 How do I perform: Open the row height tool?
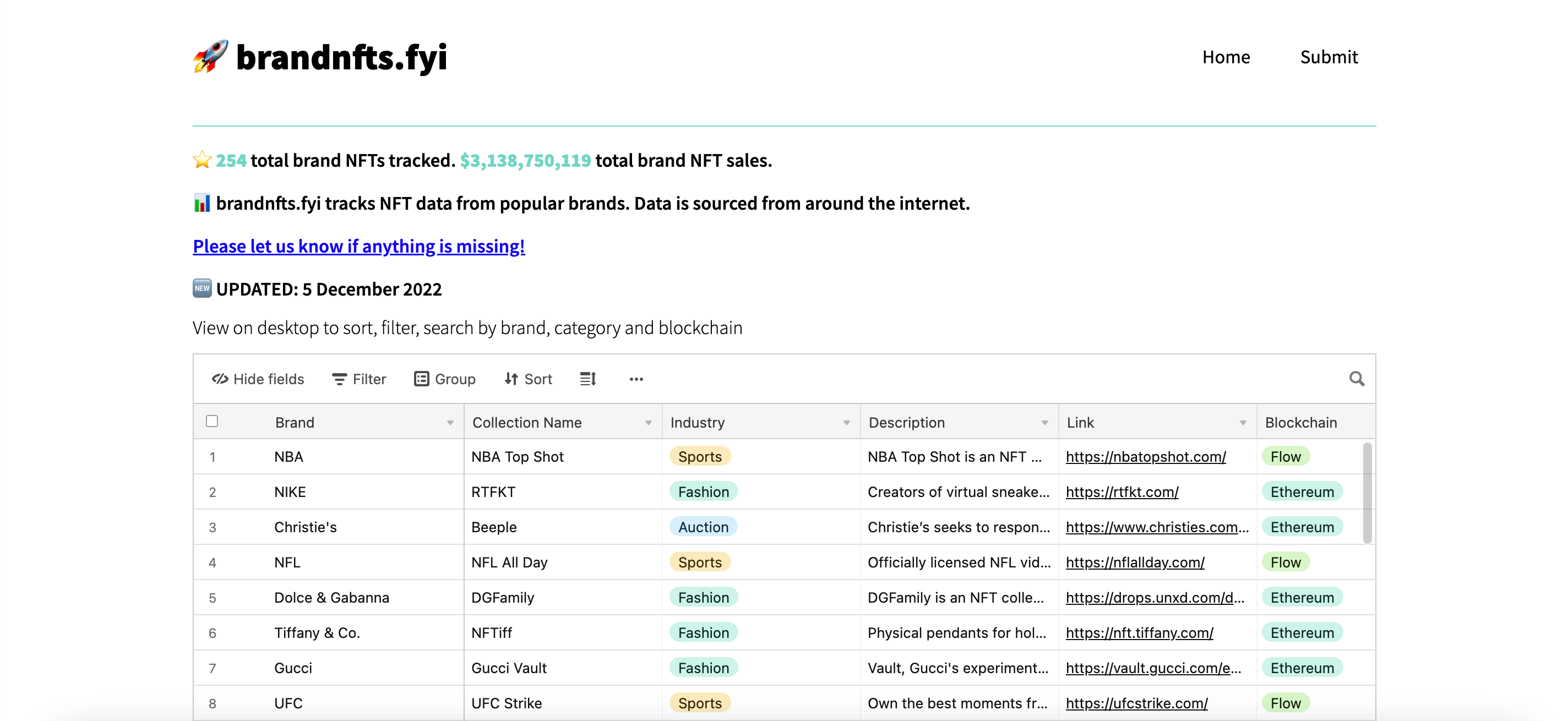click(587, 379)
